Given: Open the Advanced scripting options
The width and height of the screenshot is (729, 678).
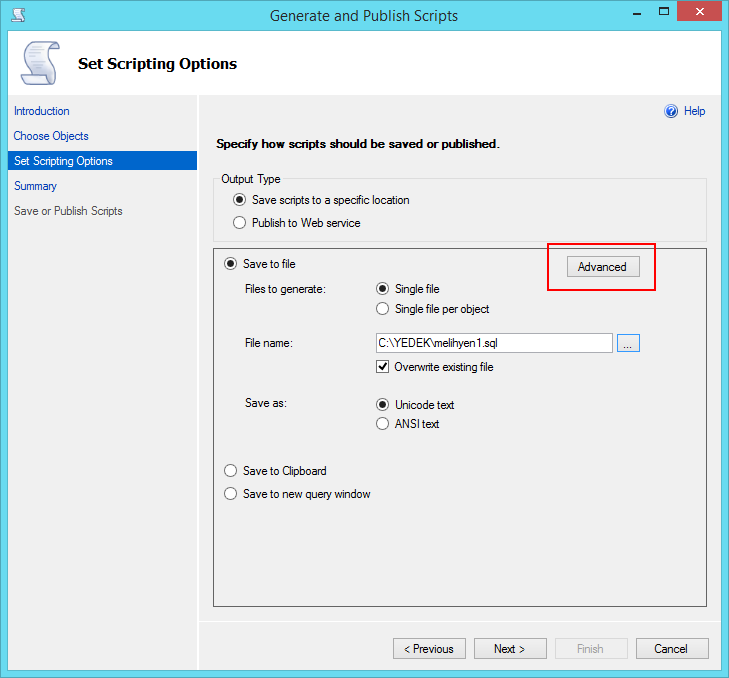Looking at the screenshot, I should [x=602, y=267].
